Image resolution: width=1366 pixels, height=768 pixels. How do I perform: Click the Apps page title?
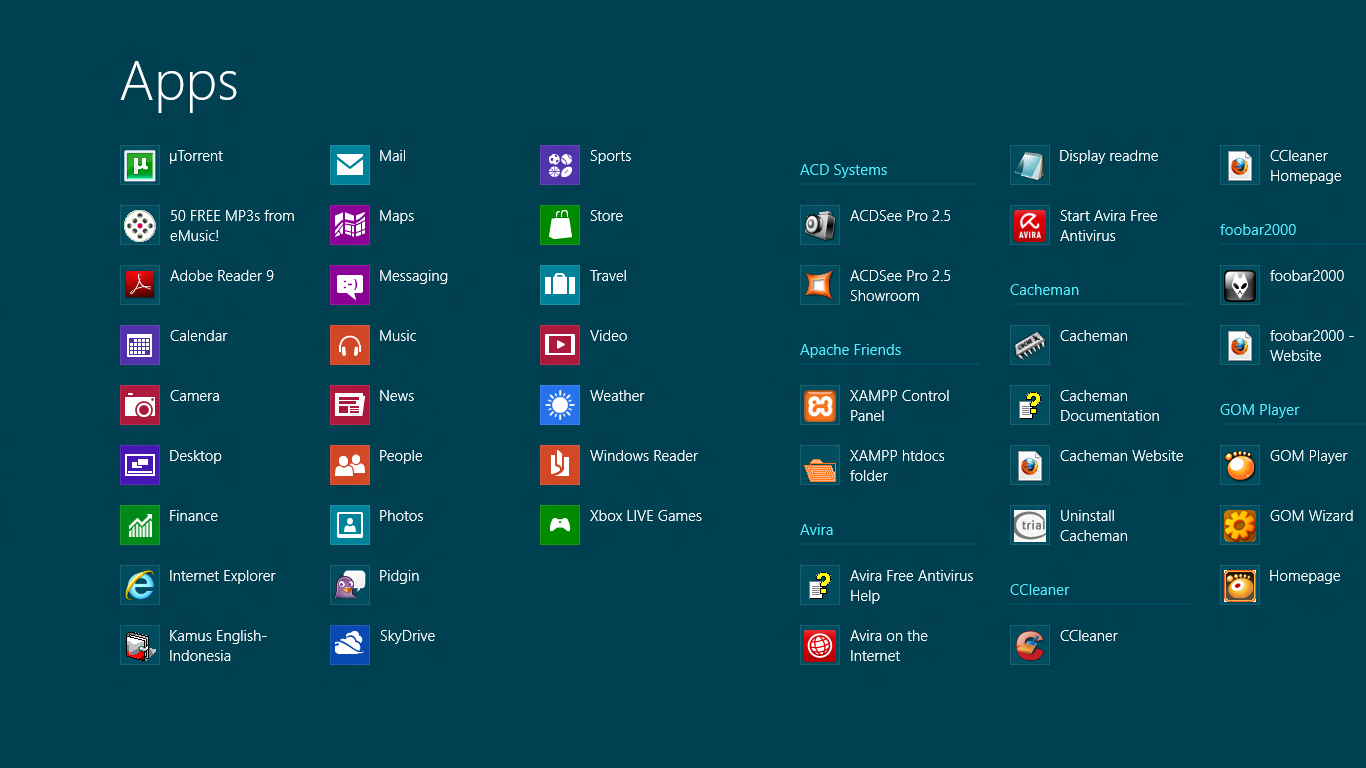(179, 83)
